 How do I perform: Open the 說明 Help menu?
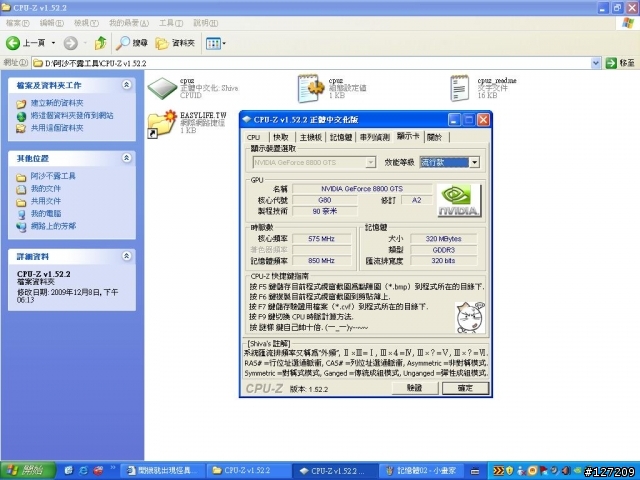206,23
